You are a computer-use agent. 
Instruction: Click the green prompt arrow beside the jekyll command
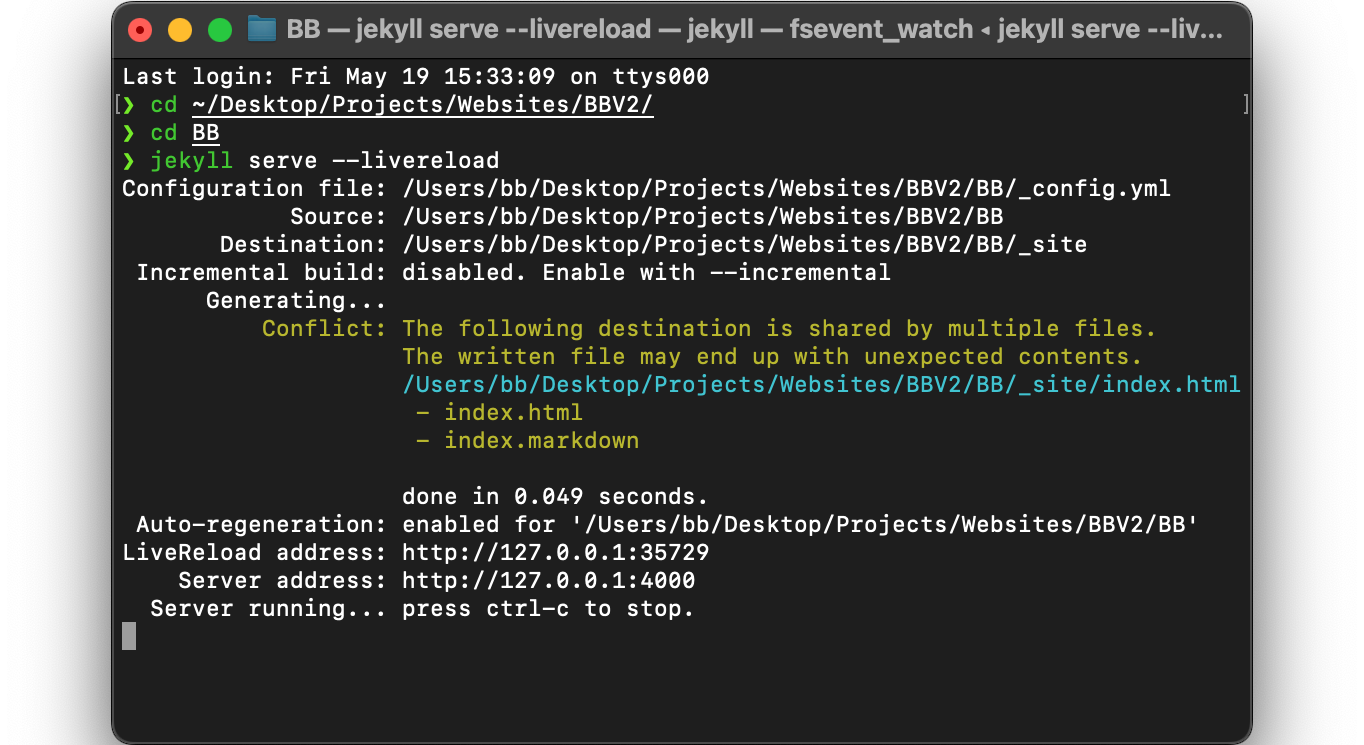(x=128, y=160)
